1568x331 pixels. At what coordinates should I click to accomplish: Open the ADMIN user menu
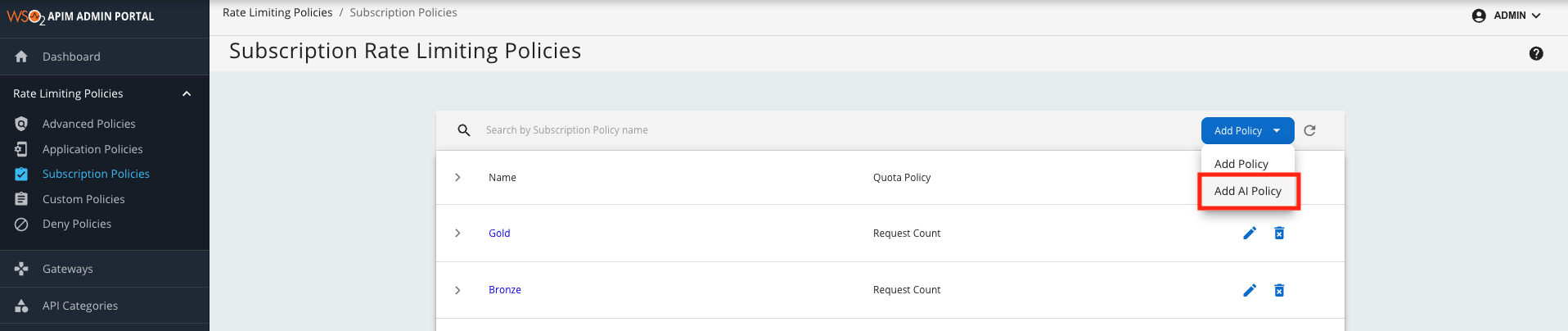tap(1506, 16)
